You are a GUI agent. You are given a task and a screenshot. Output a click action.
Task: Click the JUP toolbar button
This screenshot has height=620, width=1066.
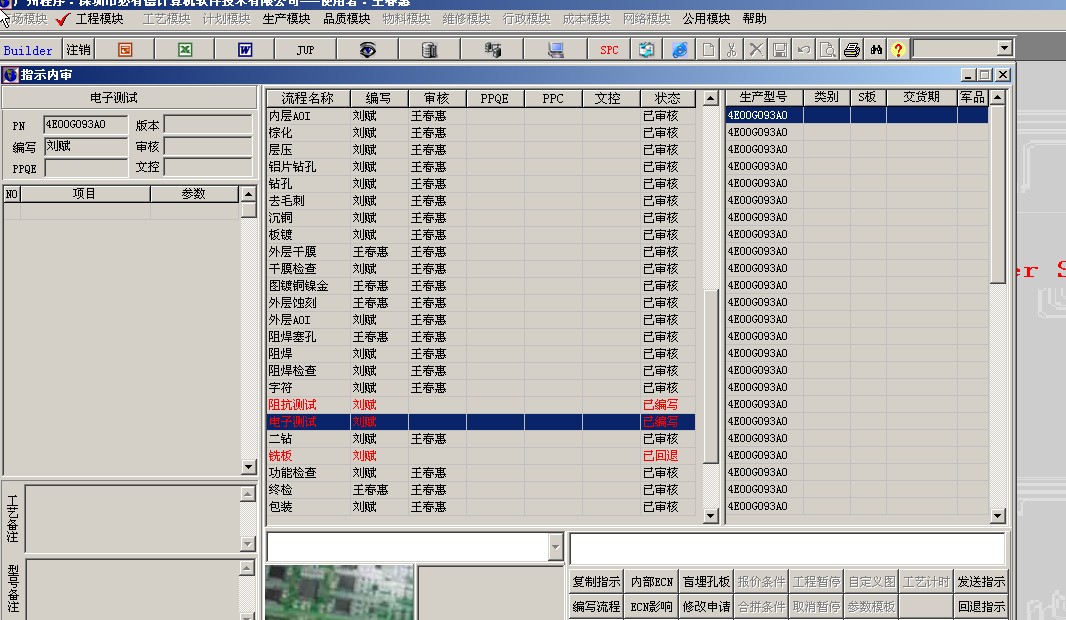[x=305, y=50]
